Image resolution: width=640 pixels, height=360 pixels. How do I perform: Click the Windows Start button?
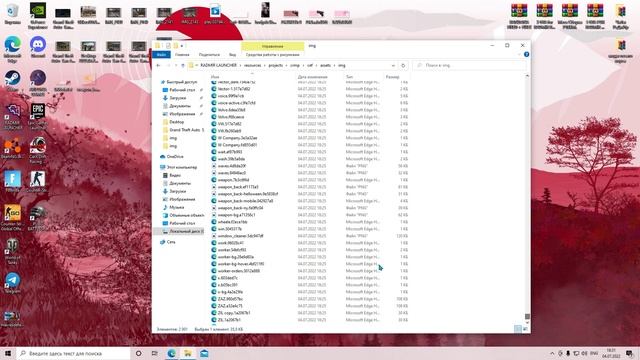click(7, 353)
